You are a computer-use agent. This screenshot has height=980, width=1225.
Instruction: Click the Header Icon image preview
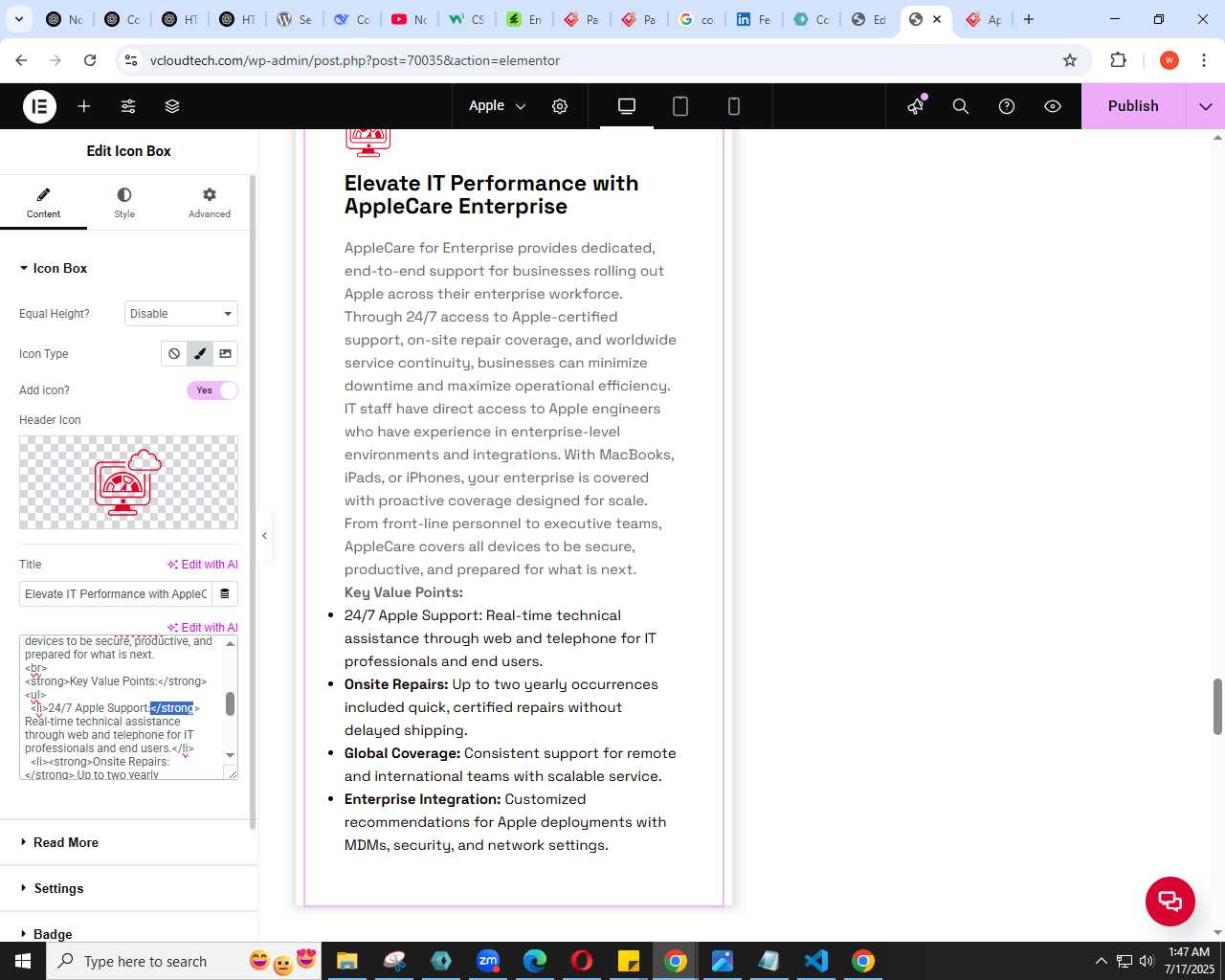coord(128,482)
